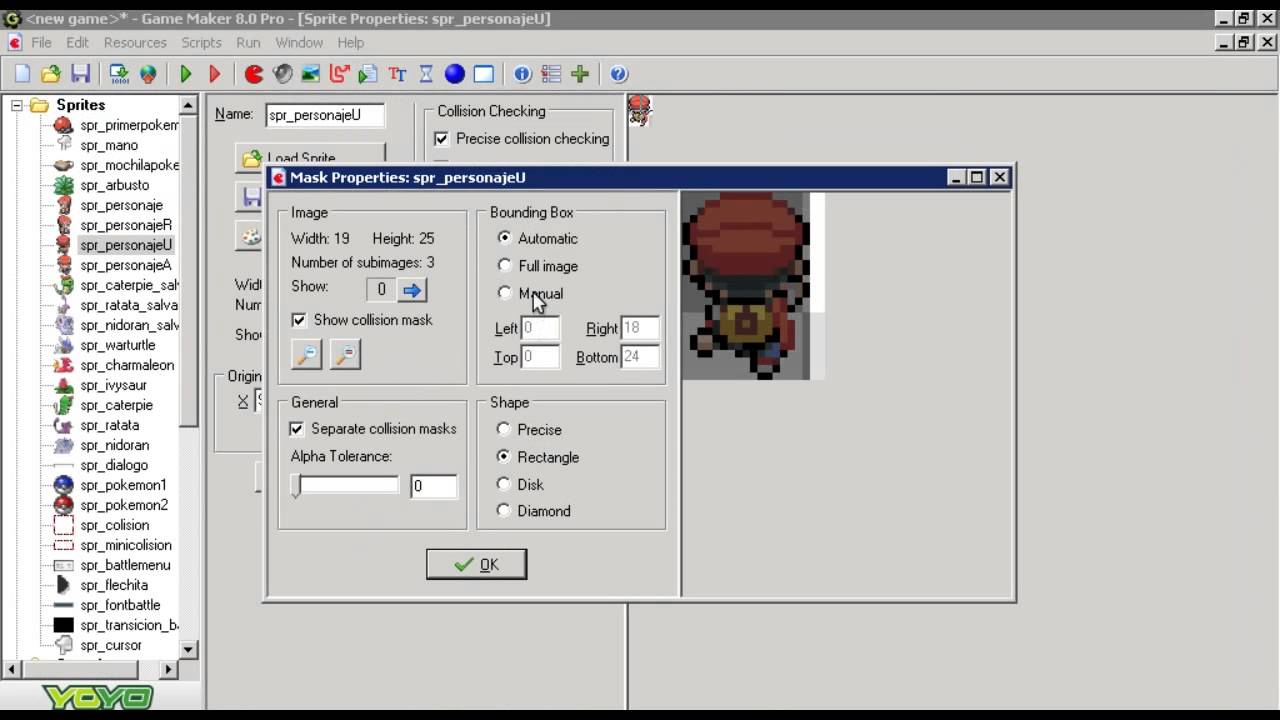Screen dimensions: 1280x720
Task: Open global game settings icon
Action: [x=551, y=74]
